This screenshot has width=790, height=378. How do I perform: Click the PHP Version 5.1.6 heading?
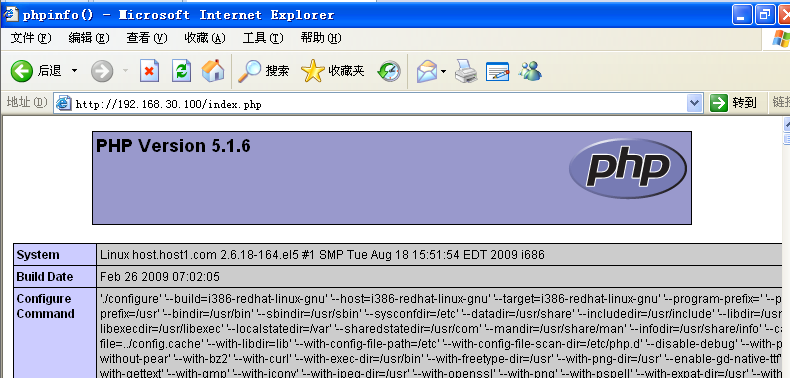click(x=173, y=146)
